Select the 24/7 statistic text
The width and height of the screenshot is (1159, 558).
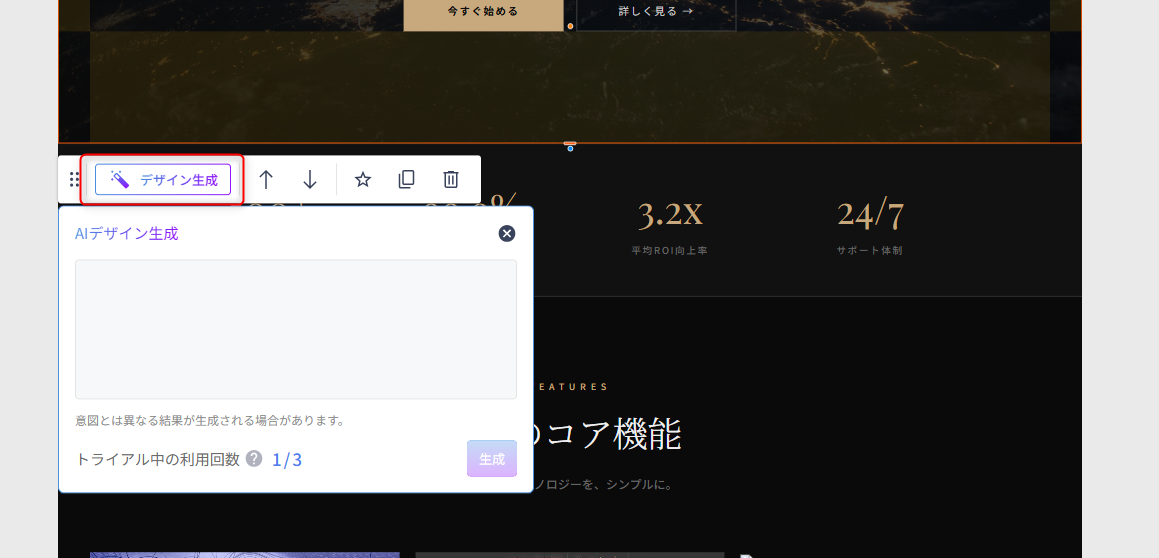(x=869, y=214)
